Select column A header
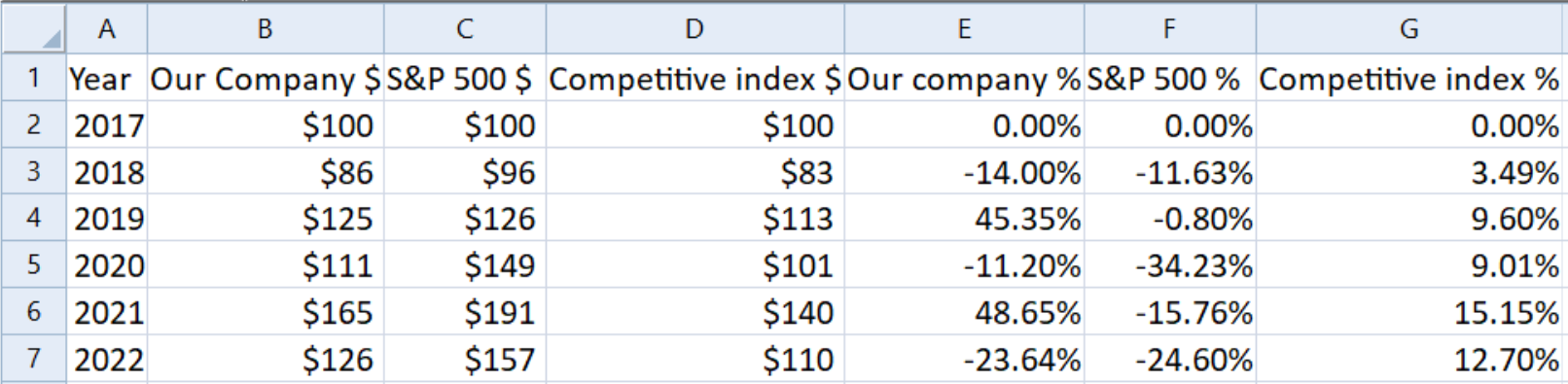 [x=107, y=28]
